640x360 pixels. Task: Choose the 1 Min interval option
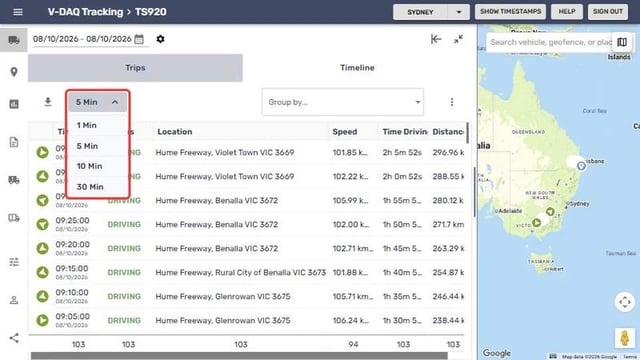coord(98,125)
